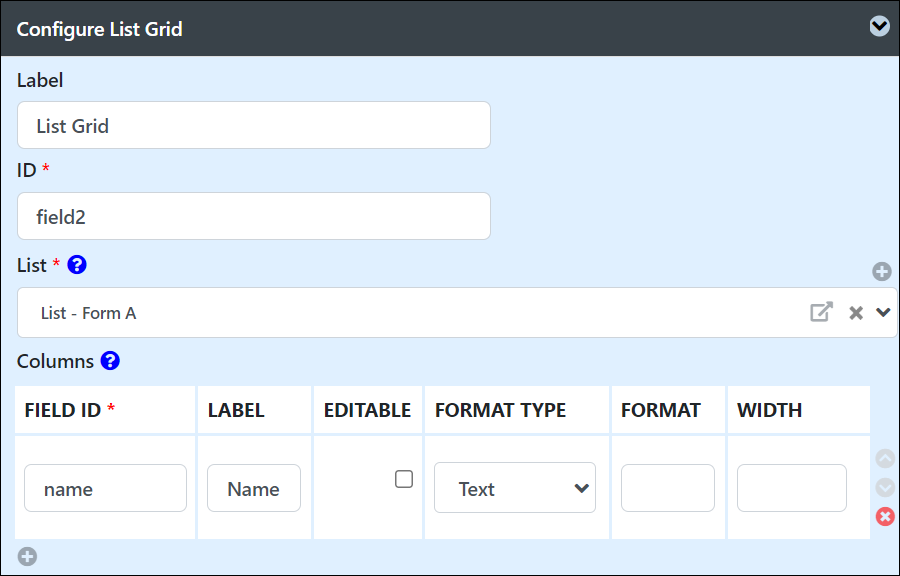Viewport: 900px width, 576px height.
Task: Toggle the Editable checkbox for name
Action: (x=404, y=479)
